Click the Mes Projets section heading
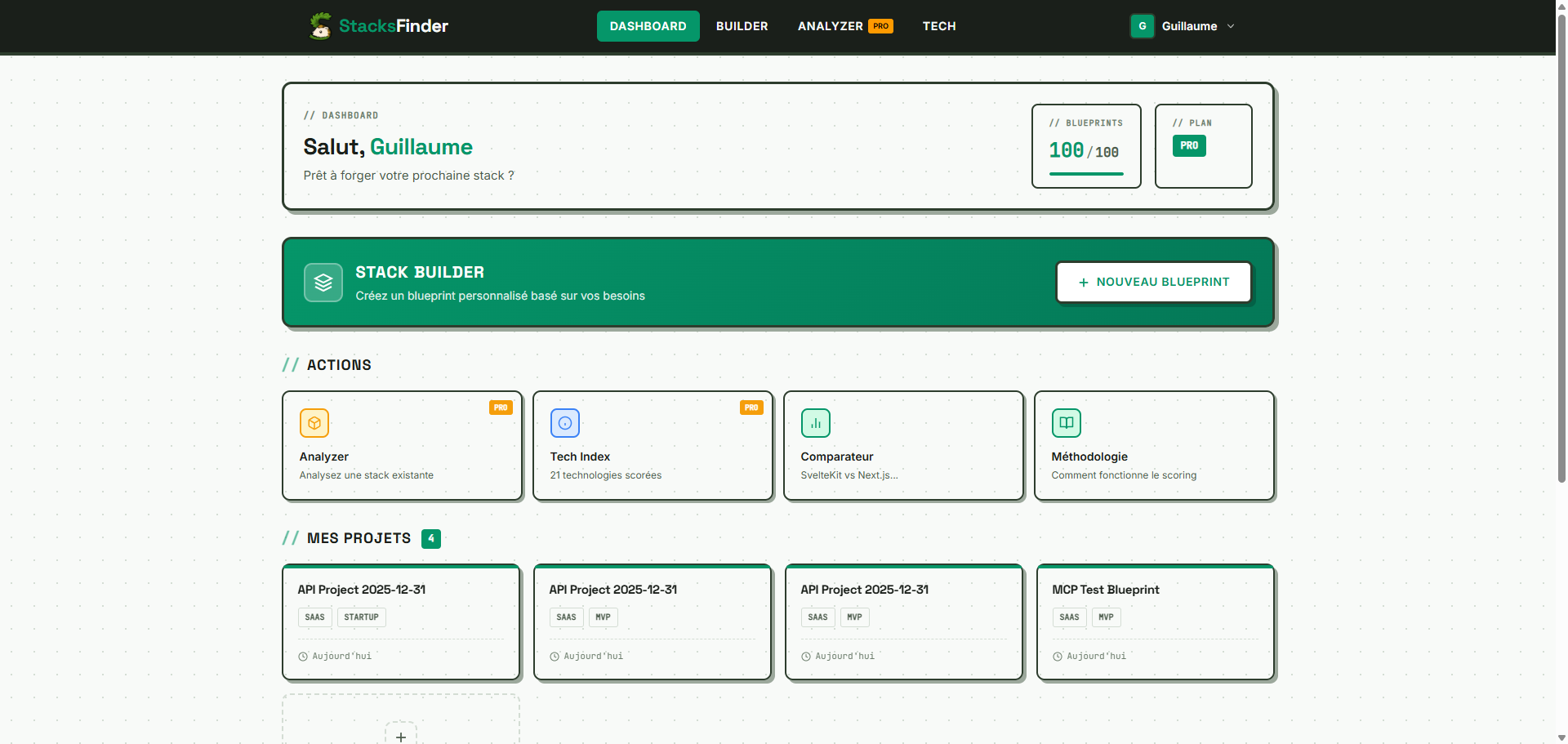Screen dimensions: 1568x744 tap(359, 538)
